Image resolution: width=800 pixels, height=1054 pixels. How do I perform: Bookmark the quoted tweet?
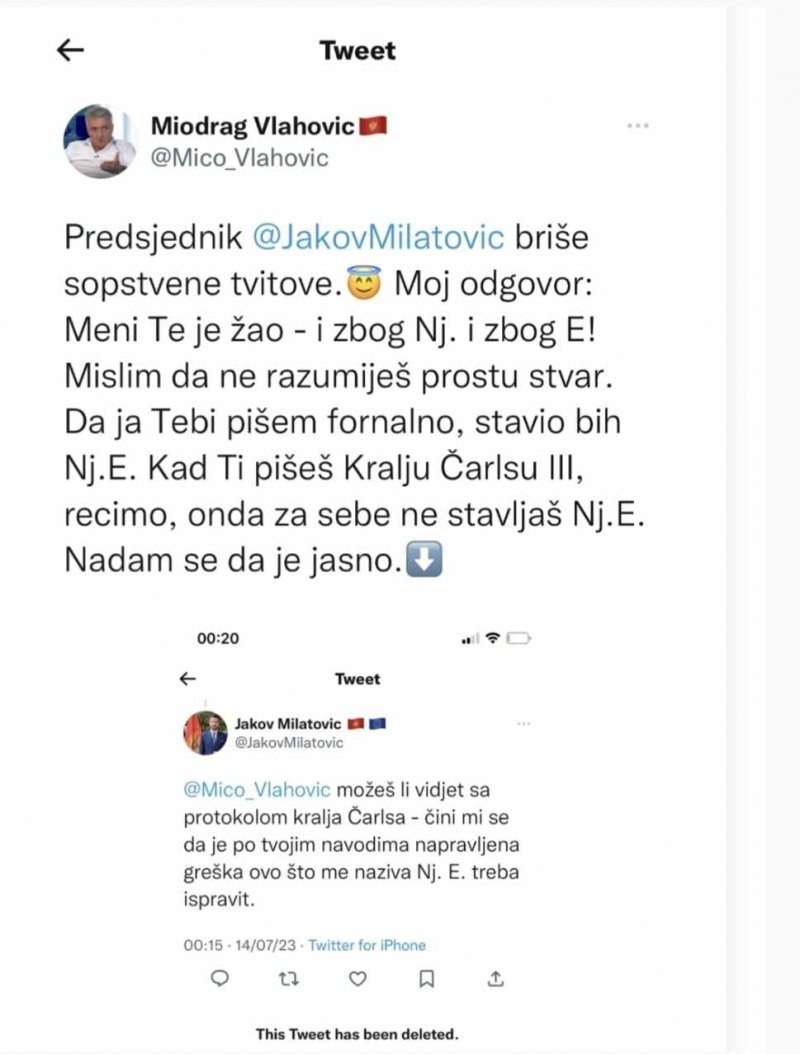click(426, 979)
